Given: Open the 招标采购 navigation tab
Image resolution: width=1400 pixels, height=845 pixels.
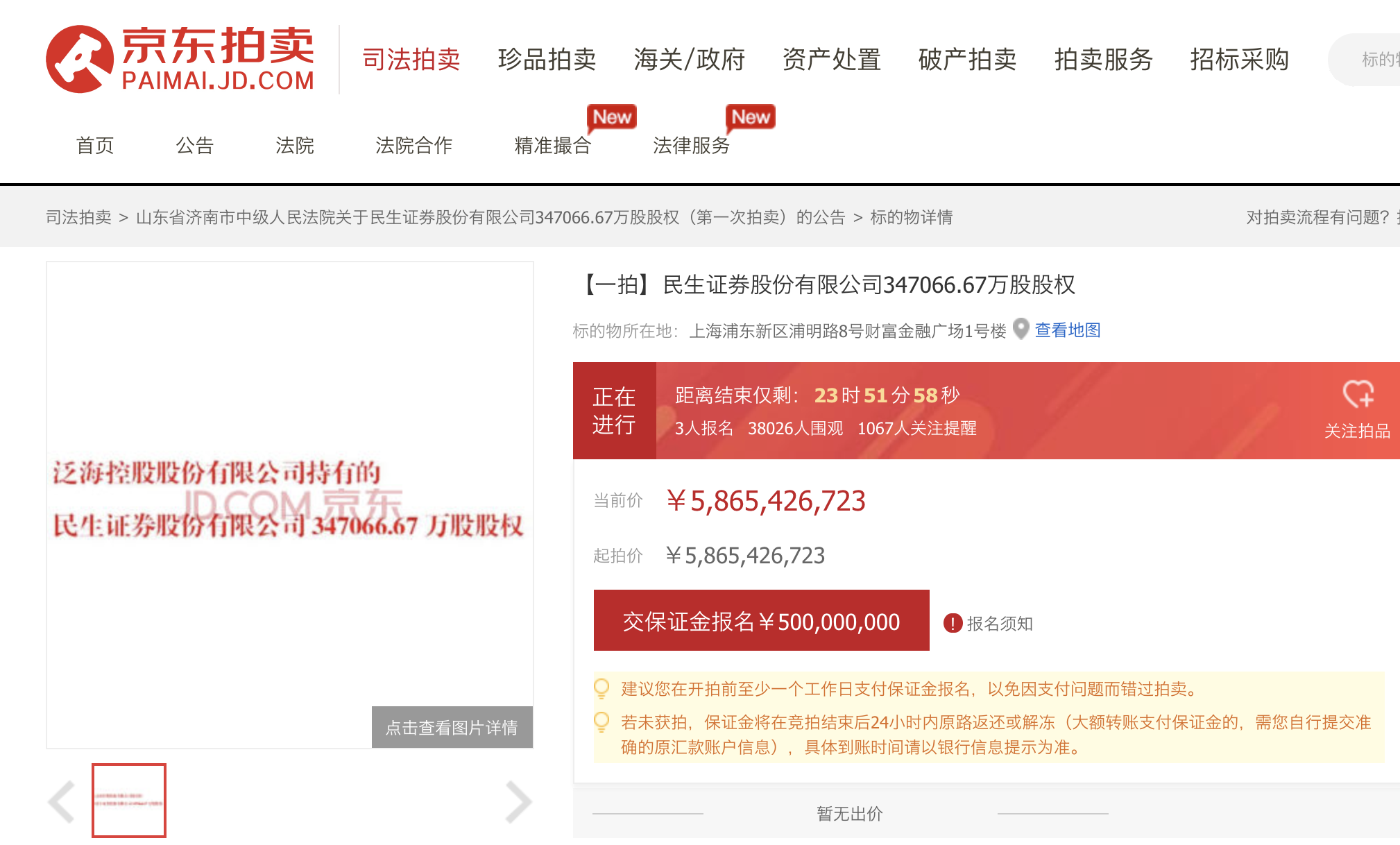Looking at the screenshot, I should pos(1239,60).
